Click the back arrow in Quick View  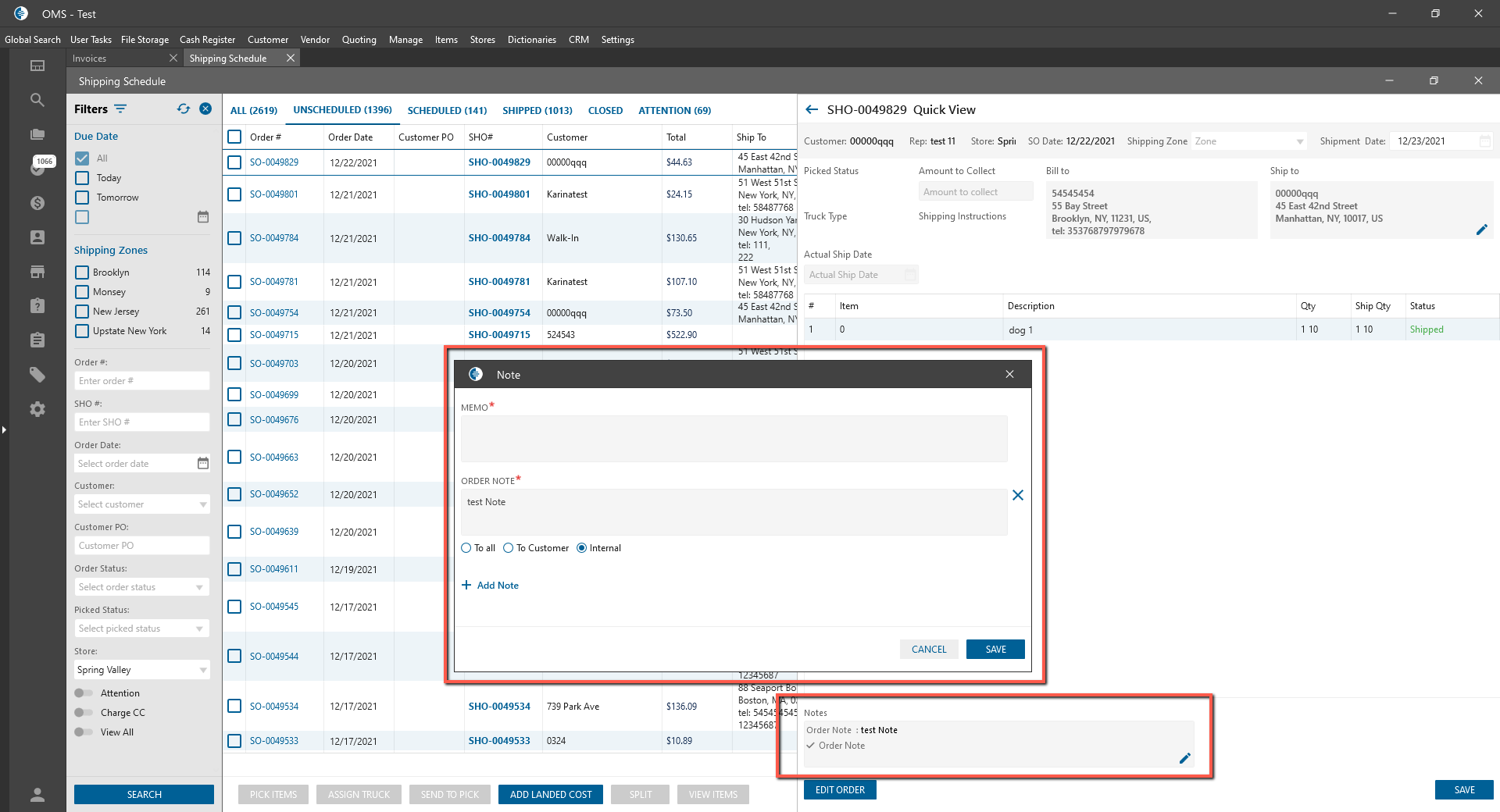[812, 110]
